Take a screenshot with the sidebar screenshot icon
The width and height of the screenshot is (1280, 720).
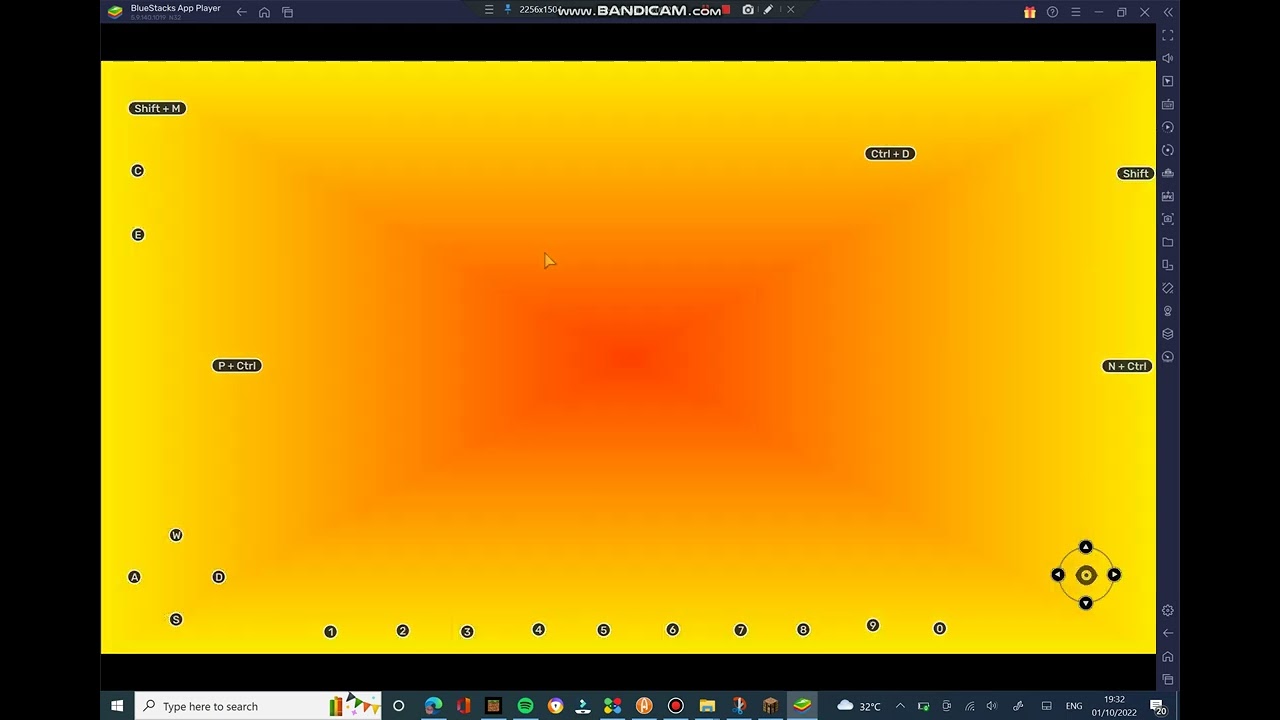(x=1167, y=219)
